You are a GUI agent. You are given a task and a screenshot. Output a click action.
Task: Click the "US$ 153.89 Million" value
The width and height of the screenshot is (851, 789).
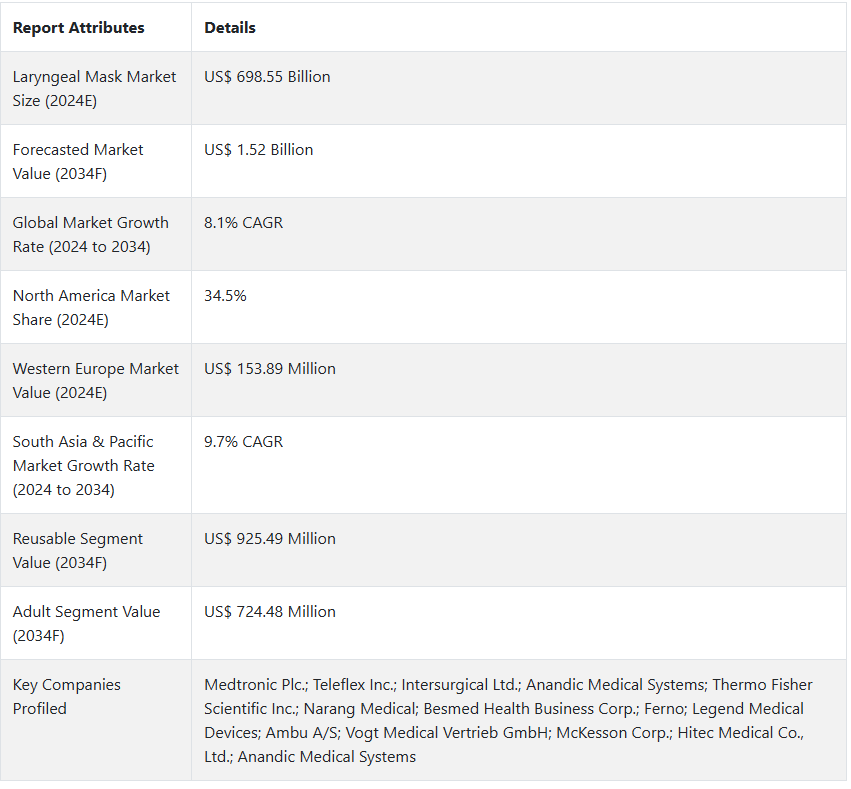point(270,369)
